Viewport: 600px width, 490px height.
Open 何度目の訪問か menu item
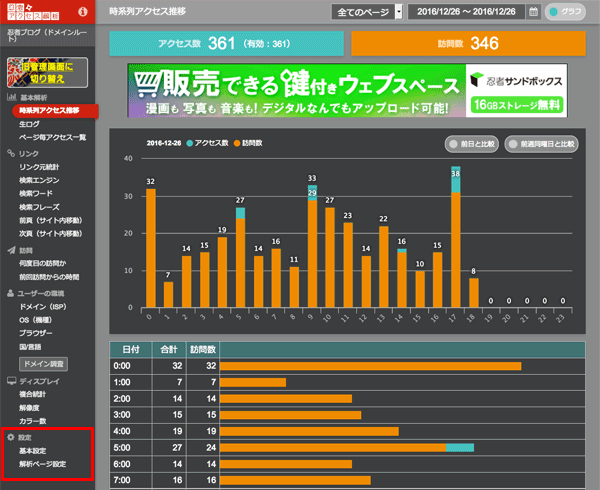[x=42, y=263]
